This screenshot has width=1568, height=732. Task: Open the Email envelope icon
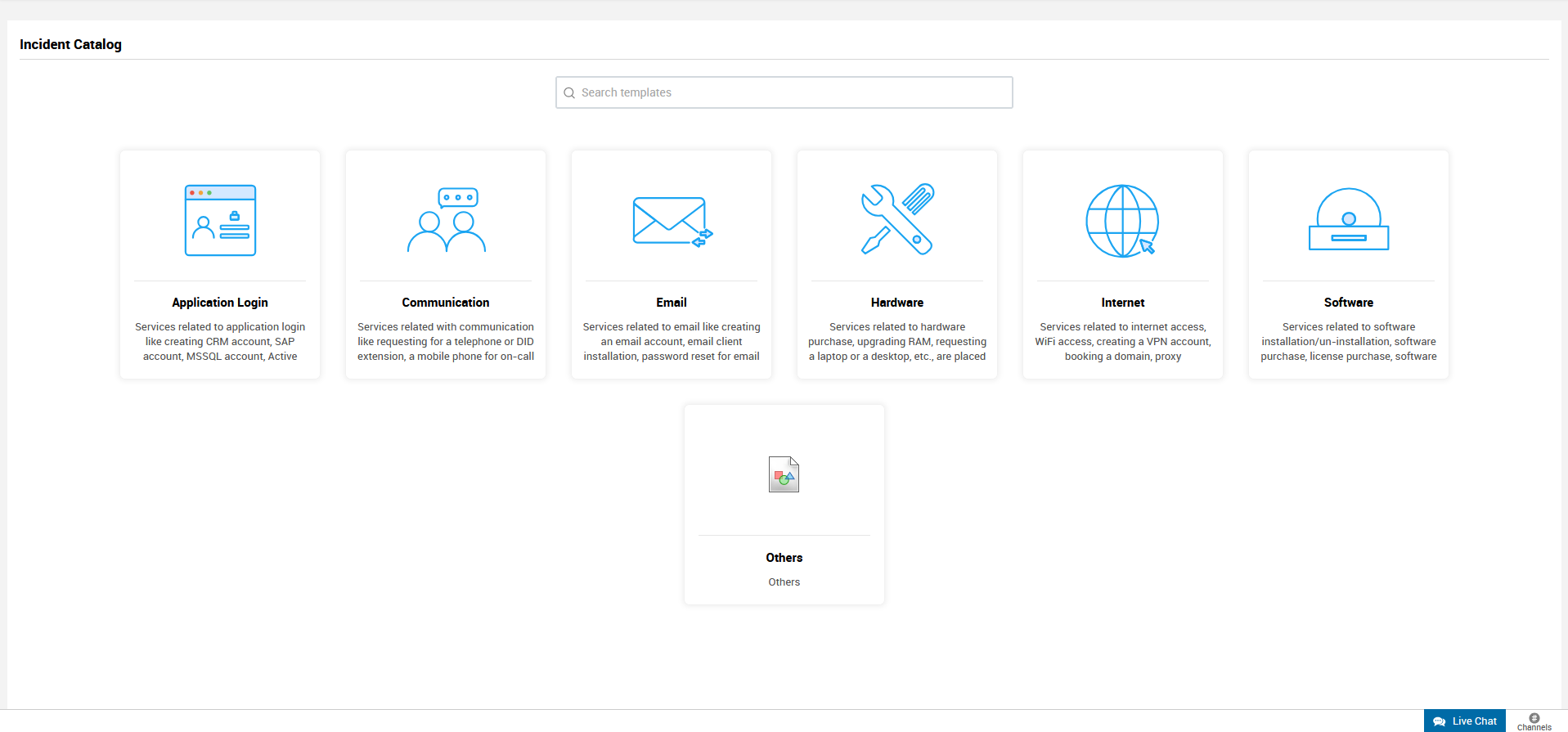672,221
